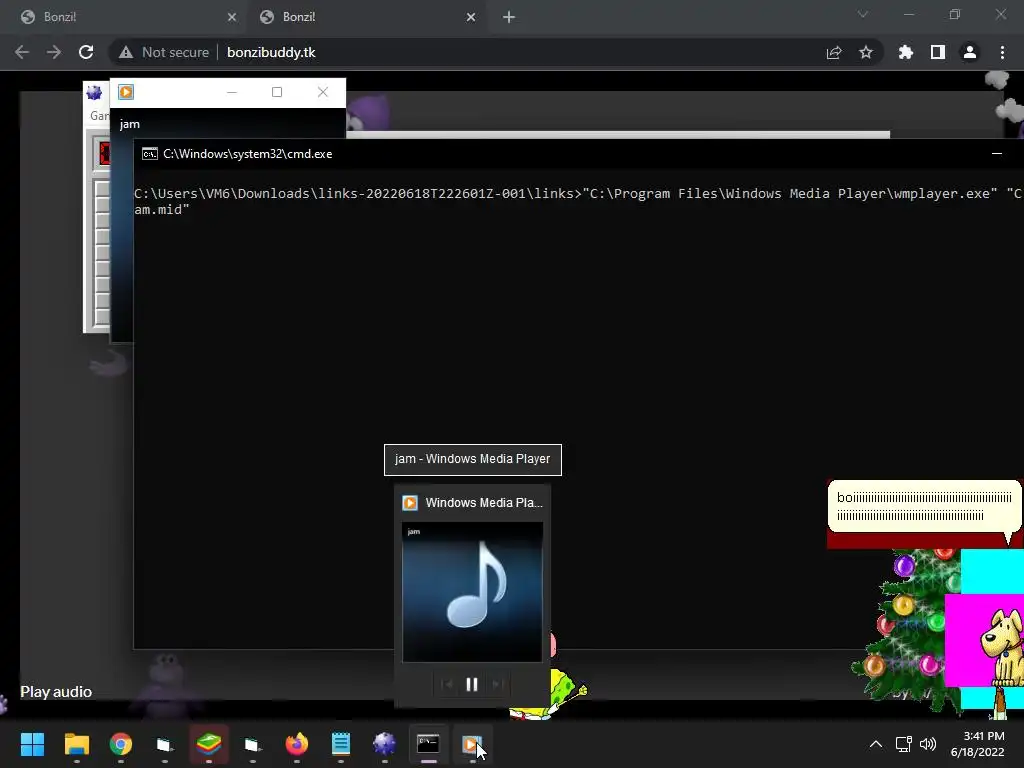Open a new browser tab
The height and width of the screenshot is (768, 1024).
pyautogui.click(x=509, y=17)
